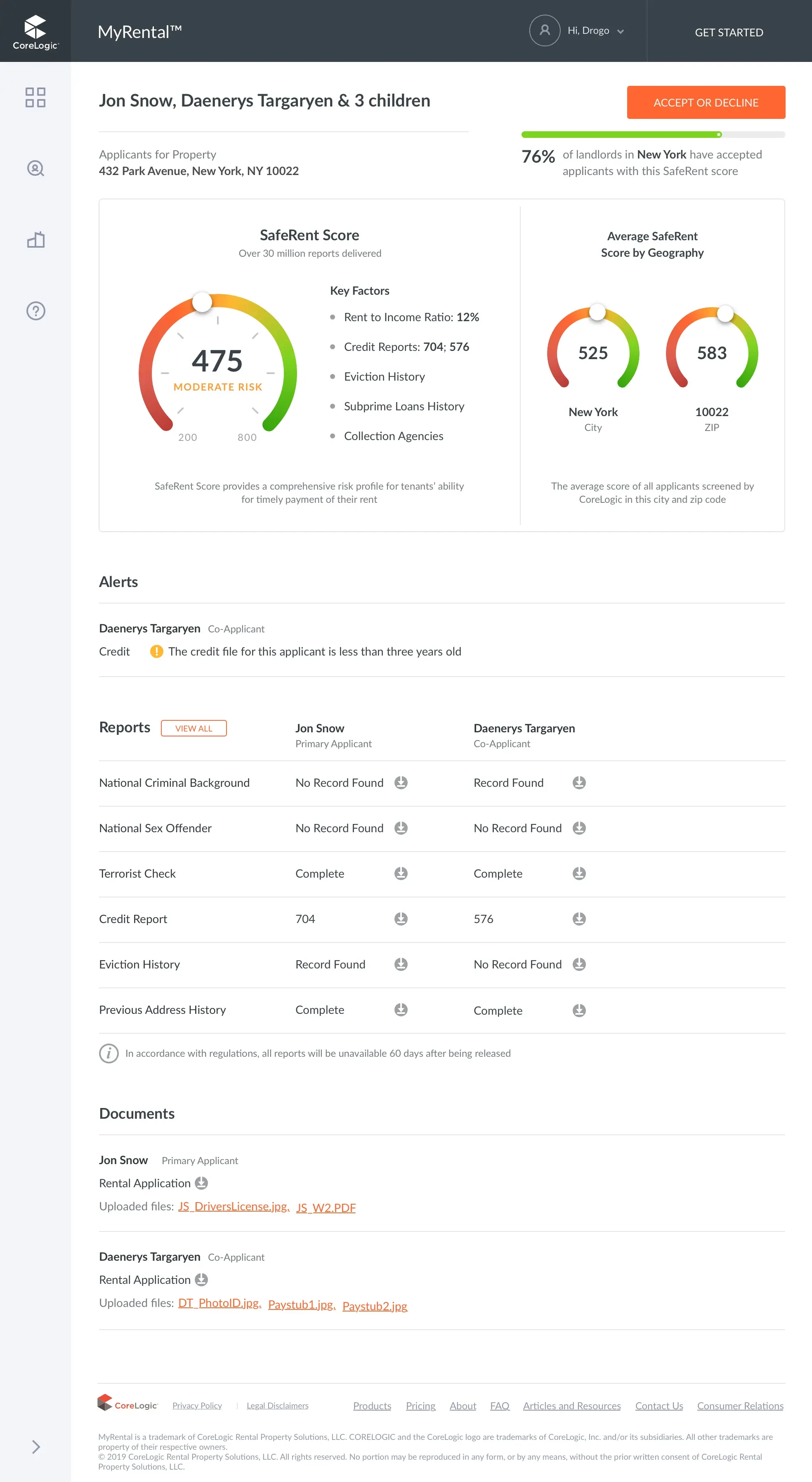Click the credit alert warning icon for Daenerys
The height and width of the screenshot is (1482, 812).
(x=157, y=651)
